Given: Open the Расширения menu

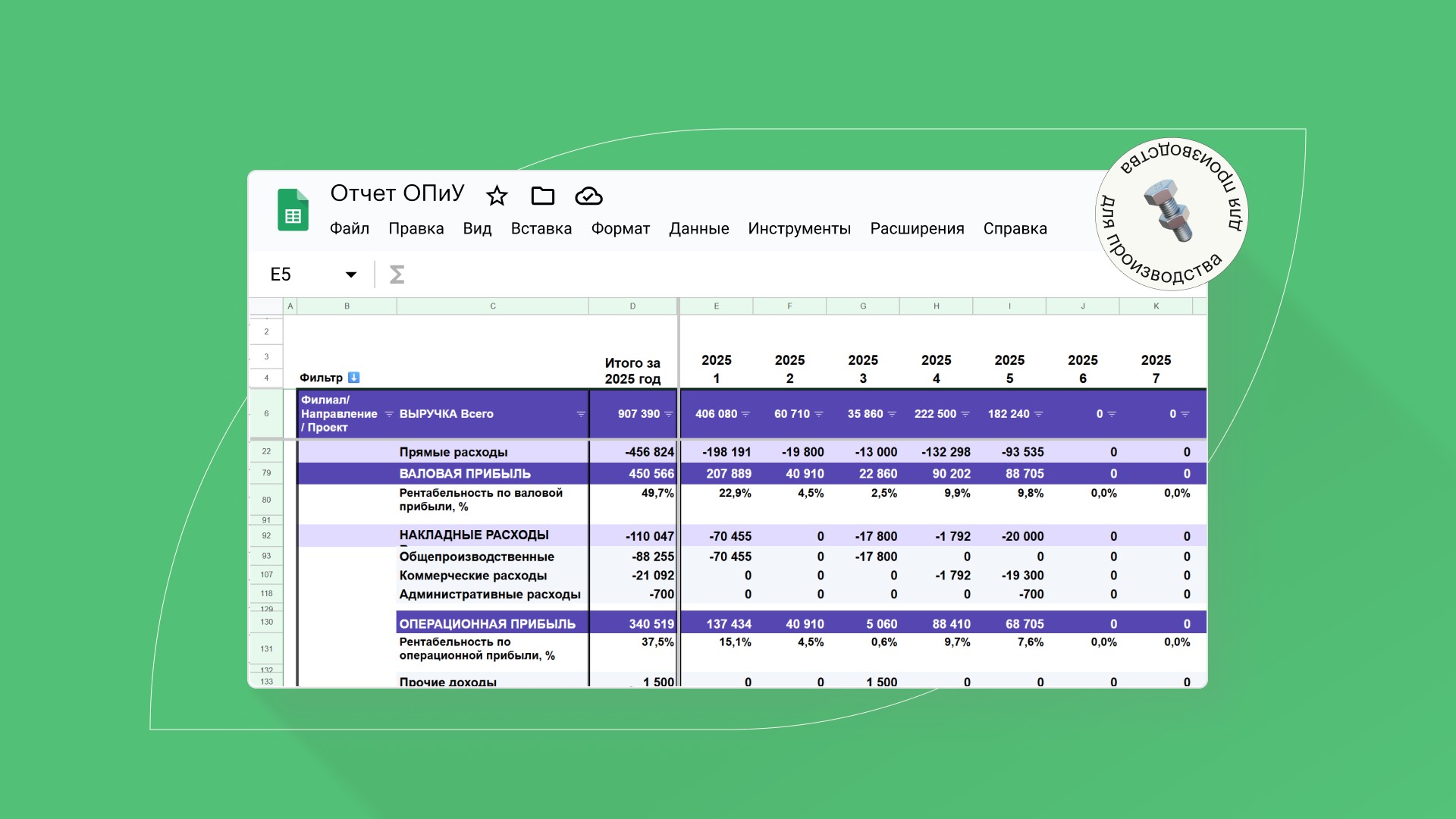Looking at the screenshot, I should pos(917,228).
